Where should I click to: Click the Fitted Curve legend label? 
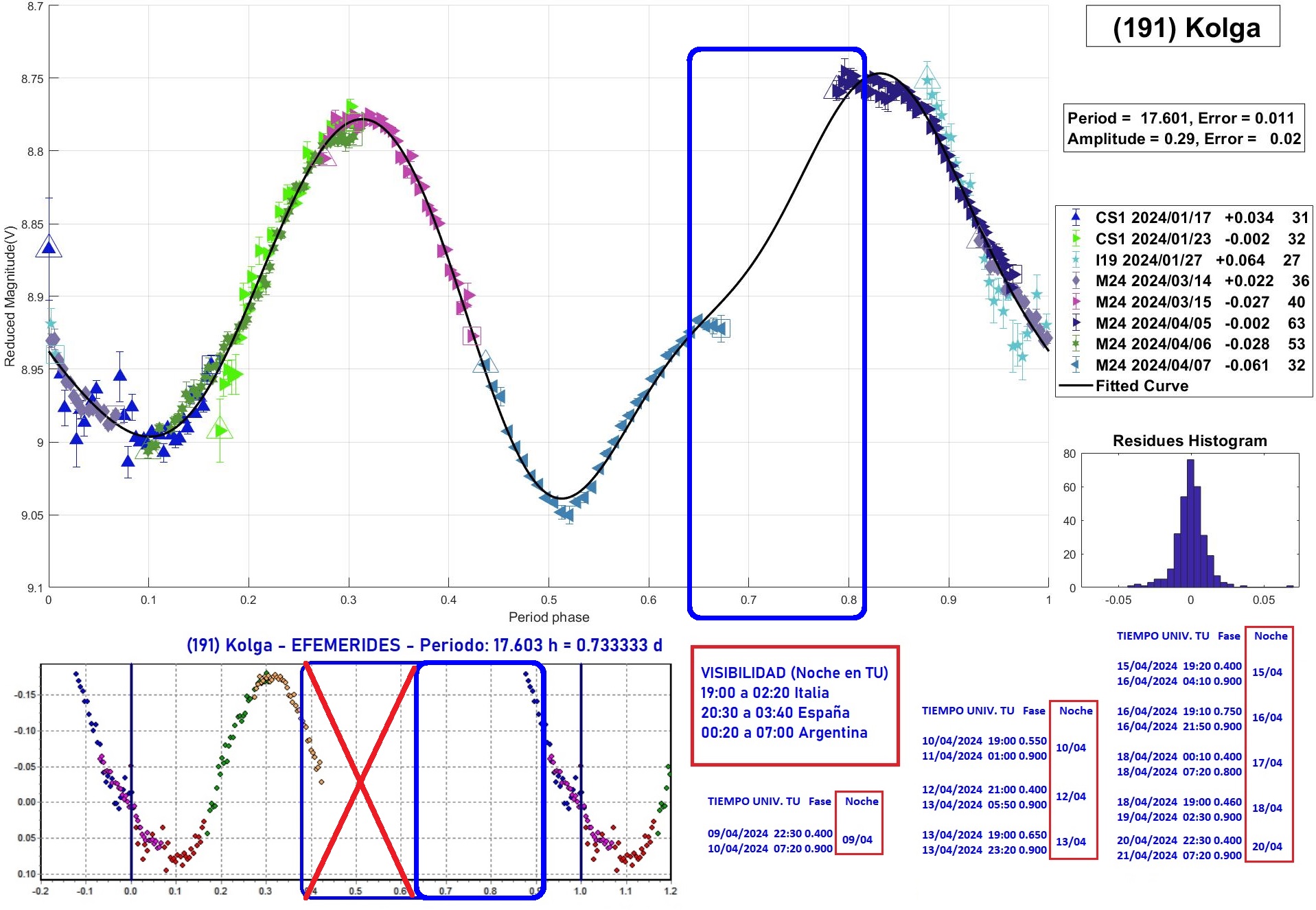pos(1142,386)
